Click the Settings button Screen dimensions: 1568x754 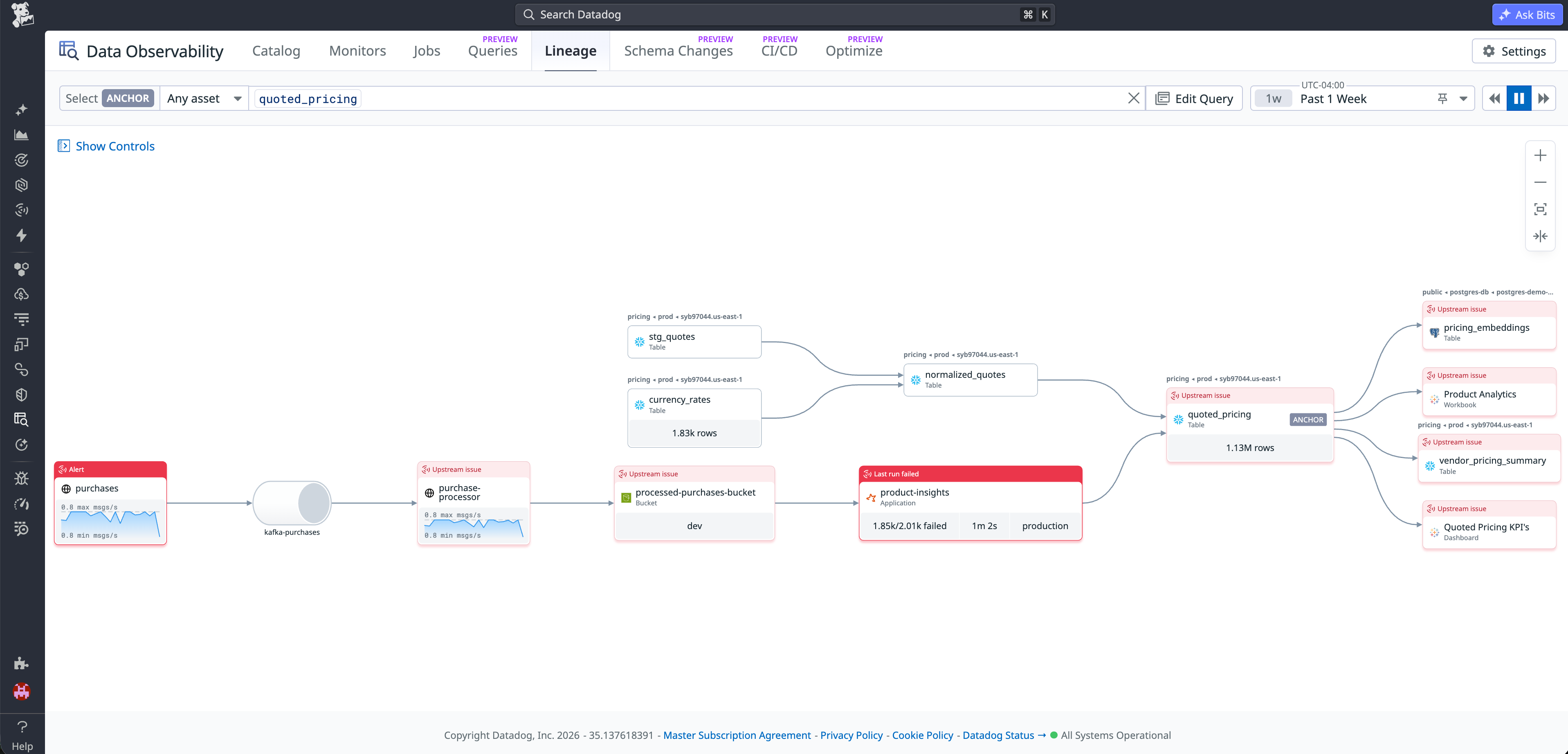click(x=1513, y=51)
